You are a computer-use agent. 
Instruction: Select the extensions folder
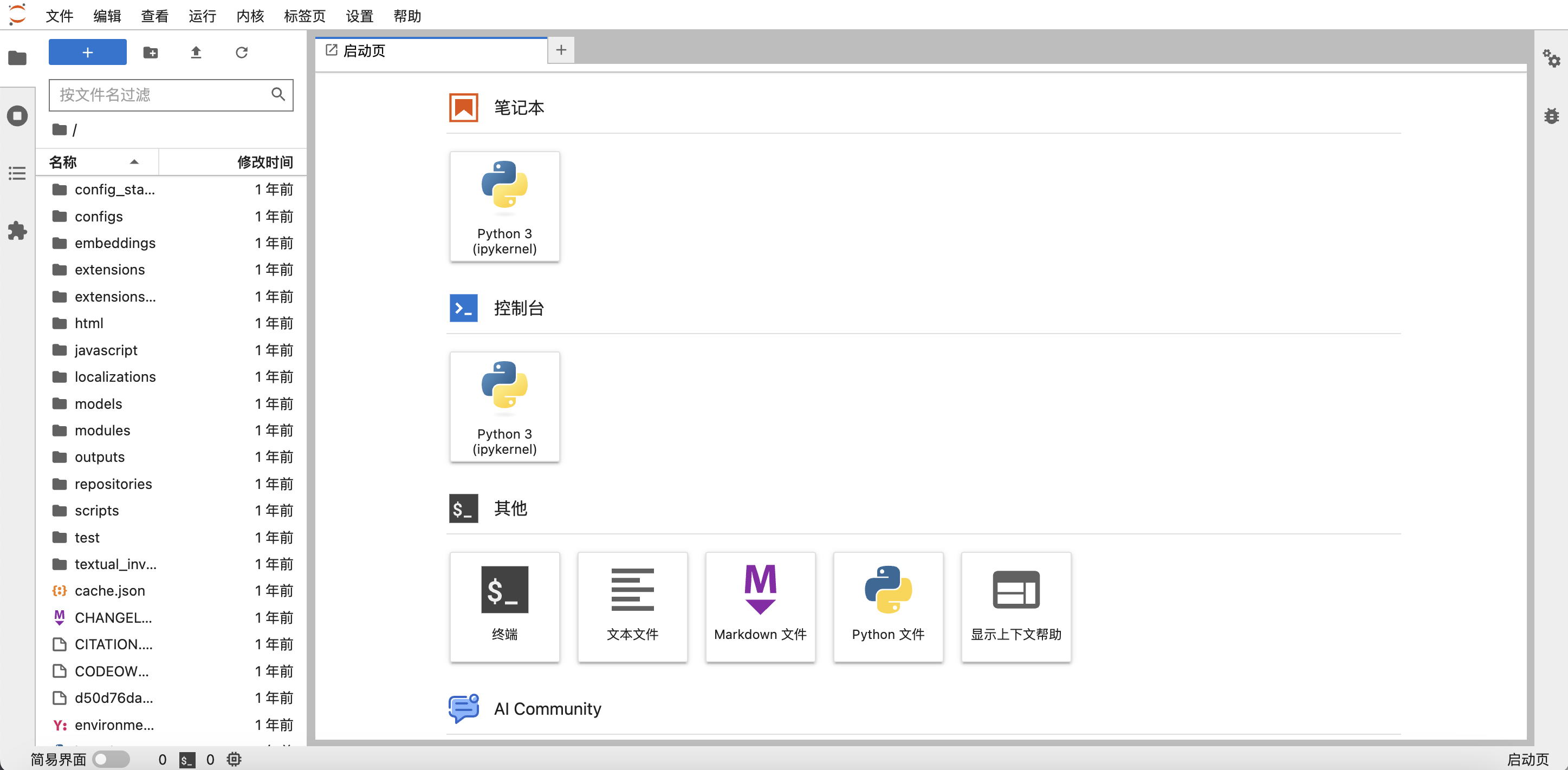(172, 270)
